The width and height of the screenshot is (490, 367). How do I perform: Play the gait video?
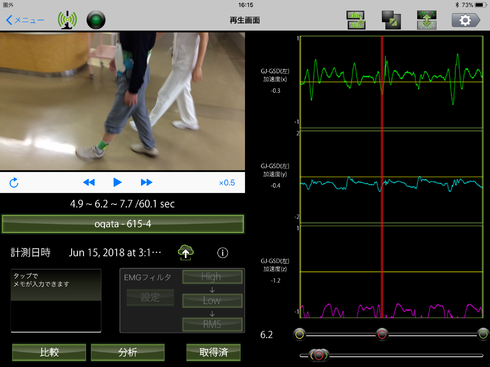click(x=117, y=182)
